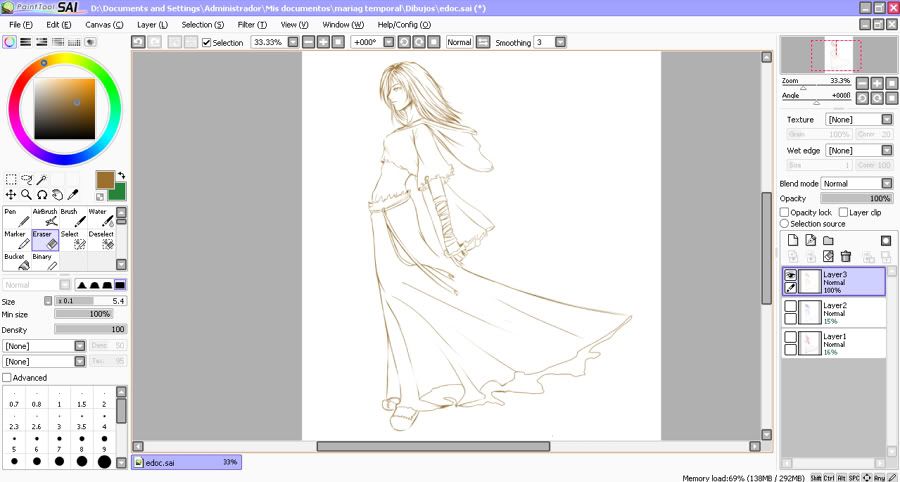The width and height of the screenshot is (900, 482).
Task: Select the Eraser tool
Action: pyautogui.click(x=45, y=240)
